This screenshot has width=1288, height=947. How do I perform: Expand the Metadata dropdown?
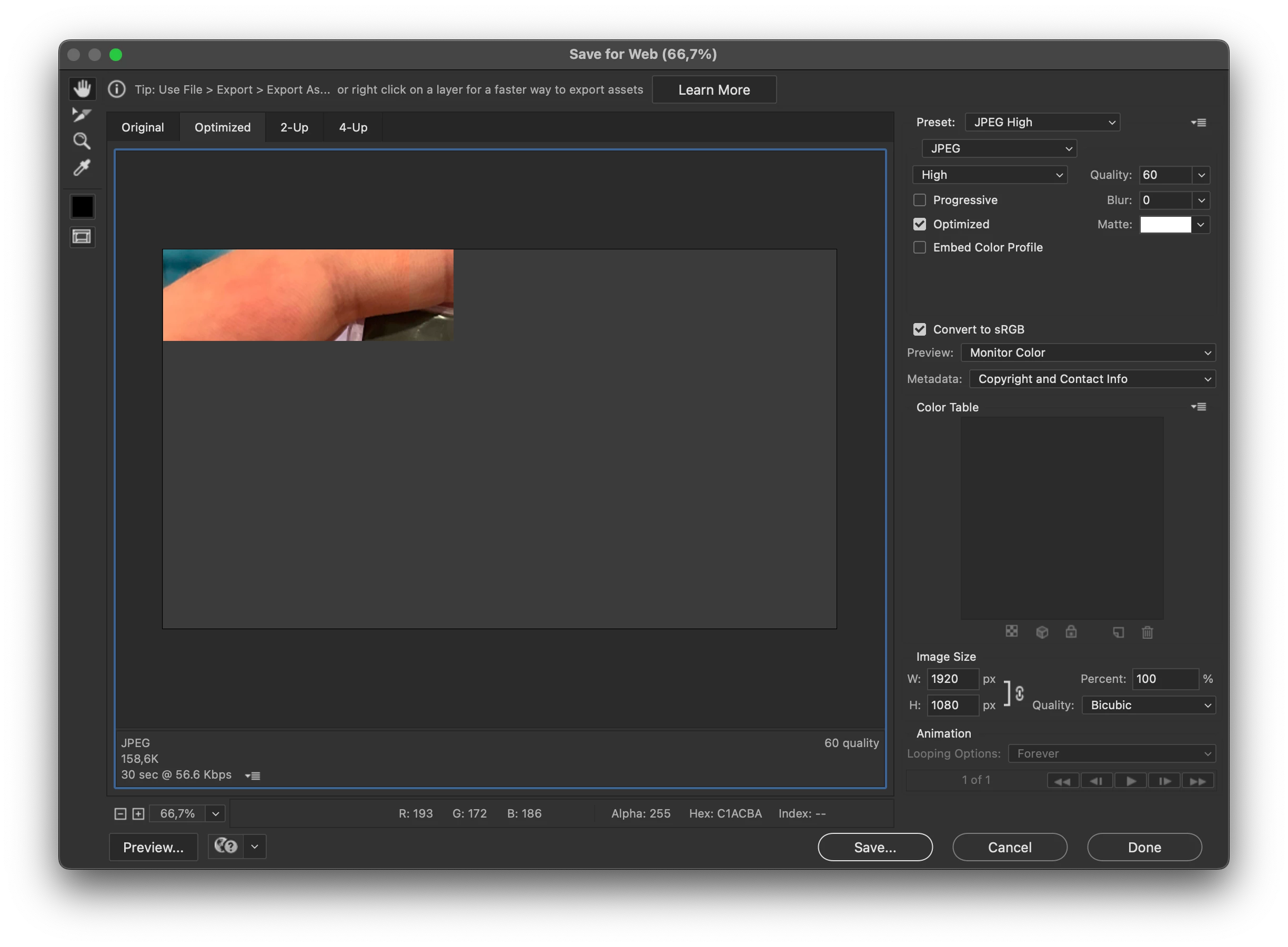[x=1092, y=379]
